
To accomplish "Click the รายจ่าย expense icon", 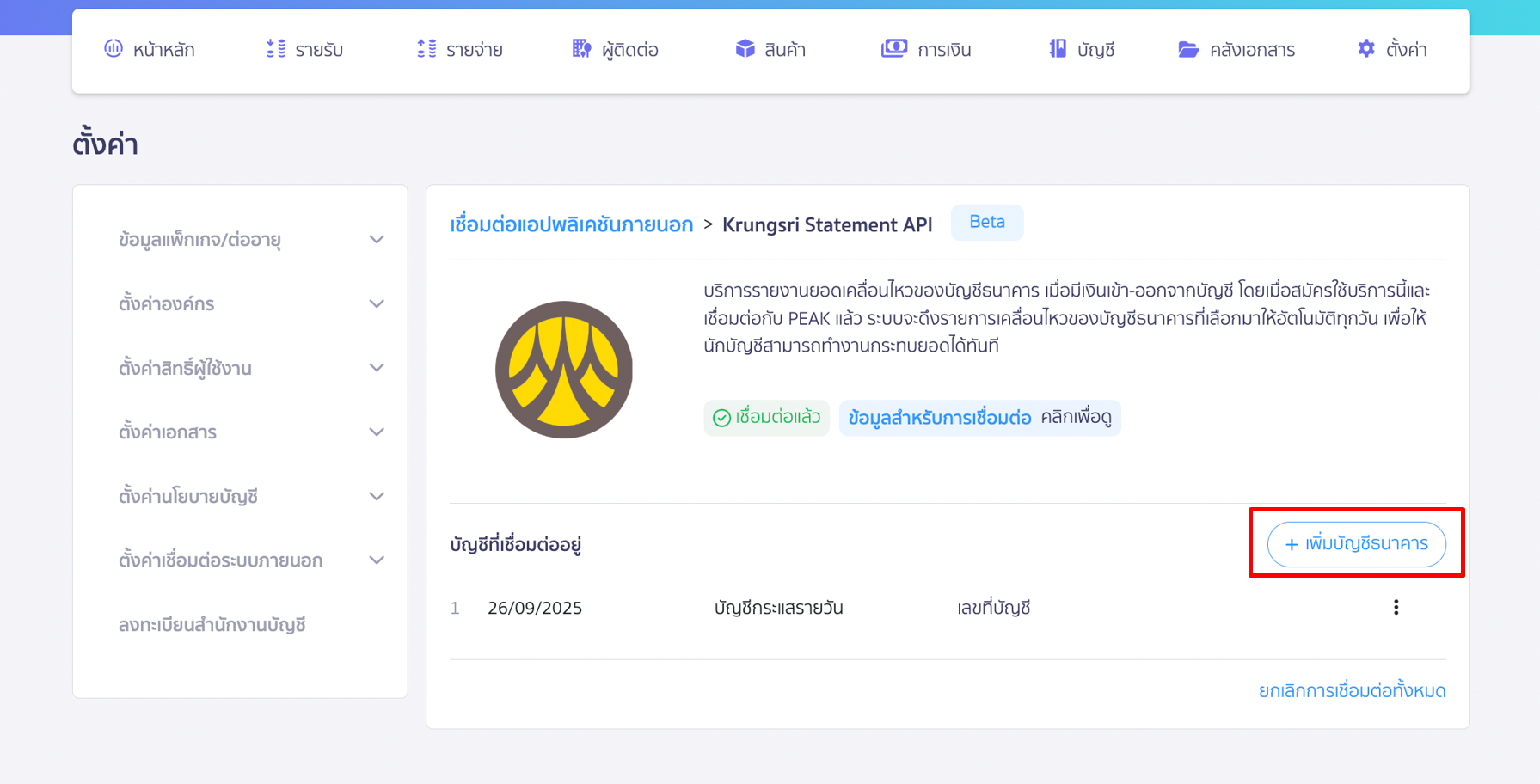I will pos(424,49).
